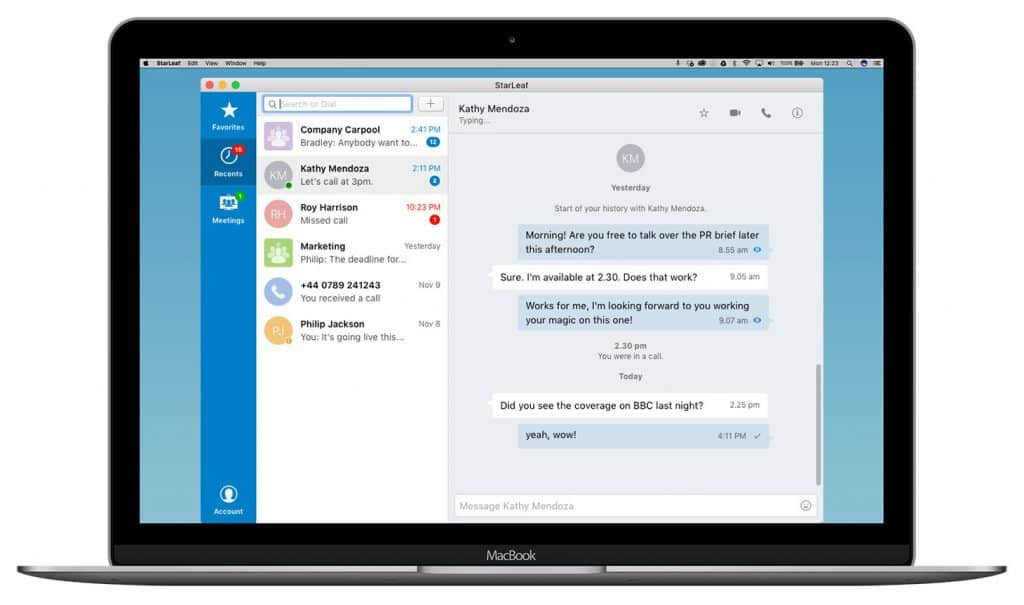Select the Marketing group chat
This screenshot has width=1024, height=605.
(352, 253)
